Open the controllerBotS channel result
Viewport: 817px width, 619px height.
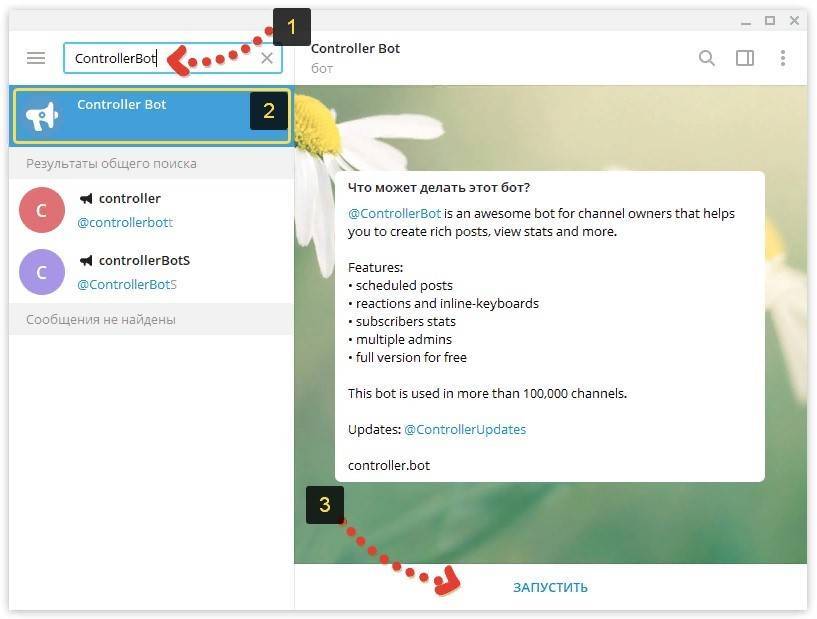tap(151, 272)
